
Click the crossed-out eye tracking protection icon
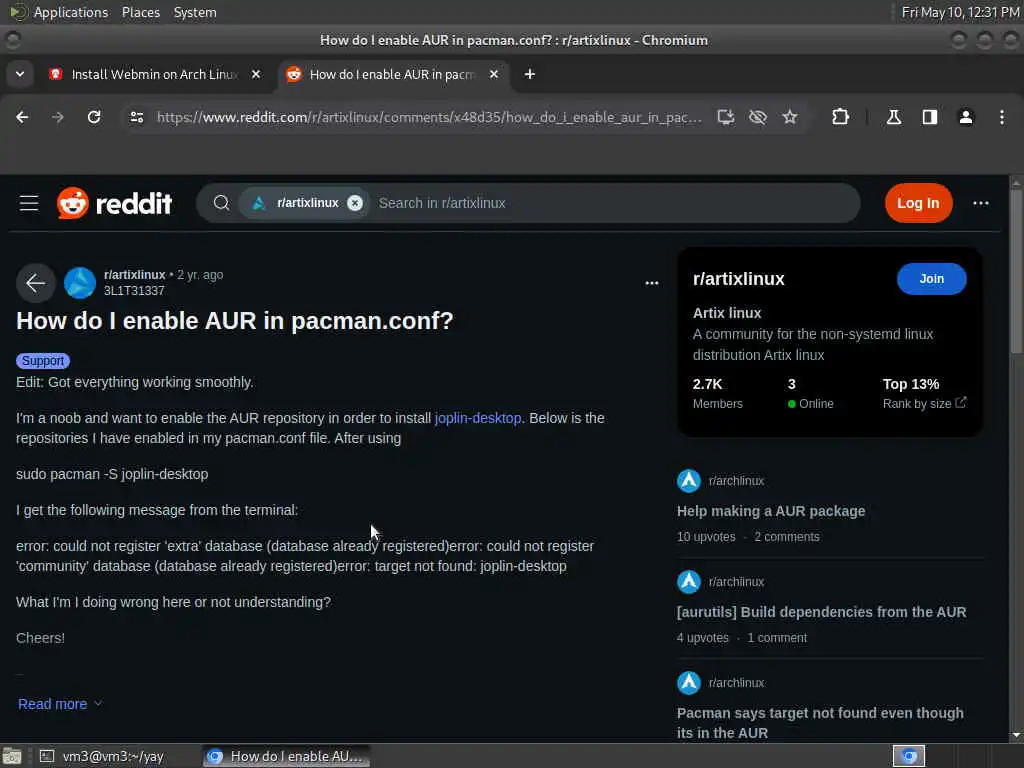tap(758, 117)
